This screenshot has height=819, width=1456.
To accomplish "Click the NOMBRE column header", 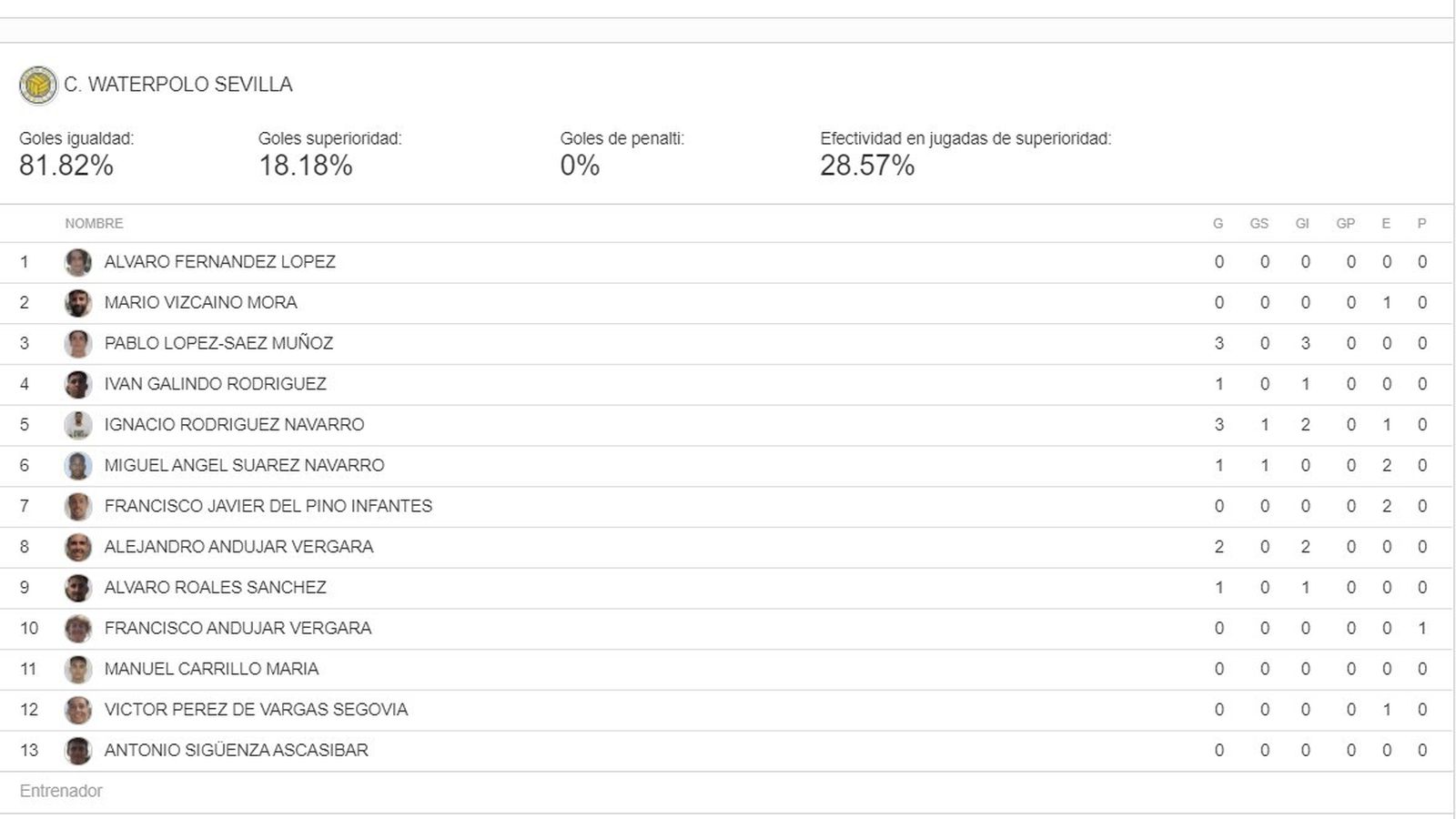I will click(94, 224).
